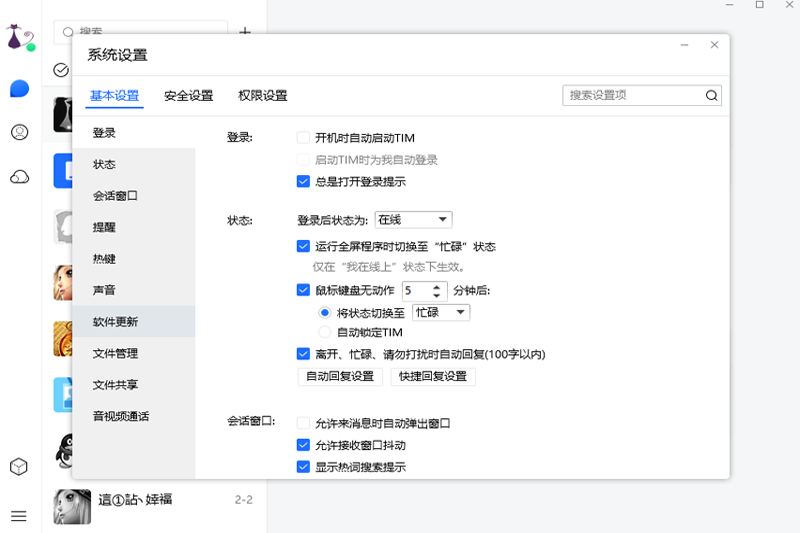Click the magnifier icon in settings search
800x533 pixels.
click(711, 96)
